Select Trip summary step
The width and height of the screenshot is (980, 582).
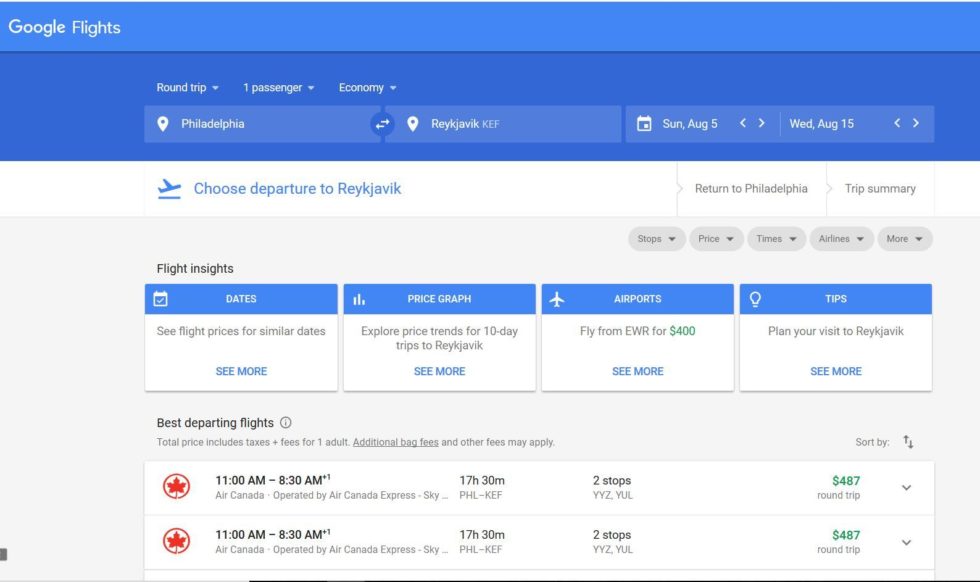(x=880, y=189)
